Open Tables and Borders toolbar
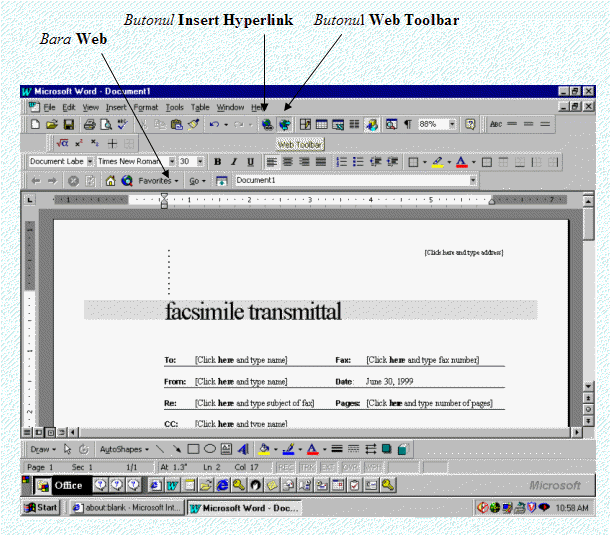The image size is (610, 535). click(x=305, y=125)
